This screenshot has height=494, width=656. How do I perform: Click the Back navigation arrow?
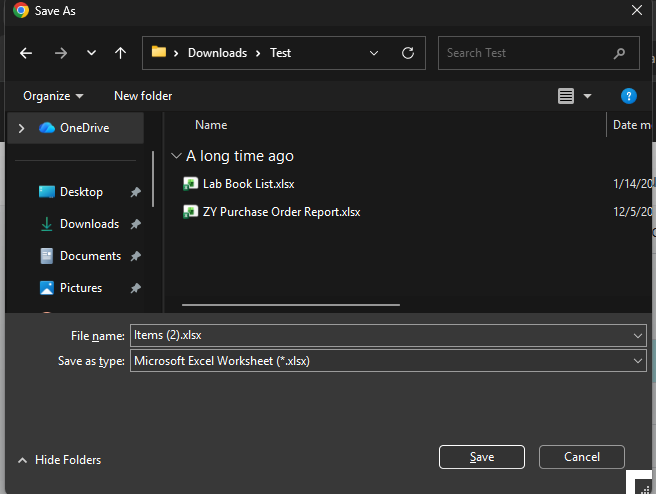(x=26, y=53)
